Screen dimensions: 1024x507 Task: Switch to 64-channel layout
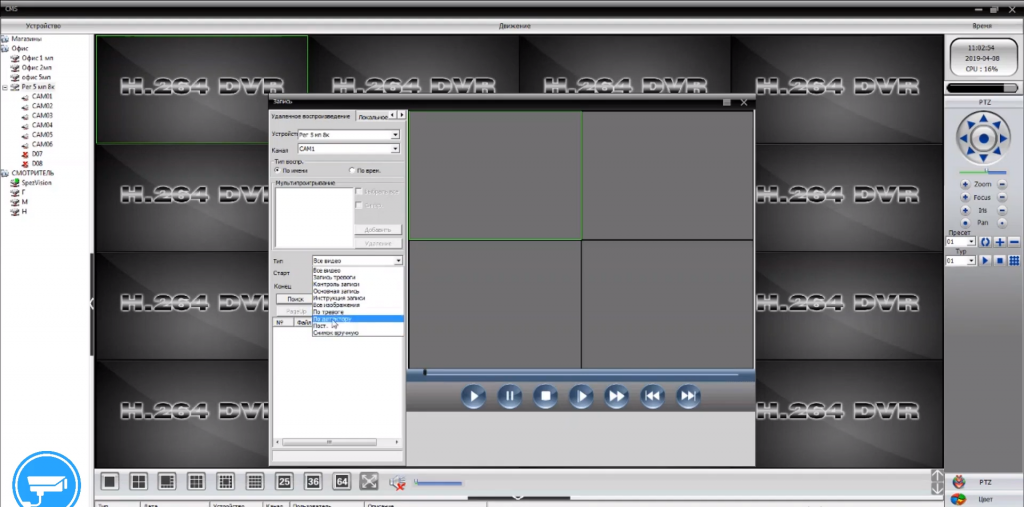(342, 482)
